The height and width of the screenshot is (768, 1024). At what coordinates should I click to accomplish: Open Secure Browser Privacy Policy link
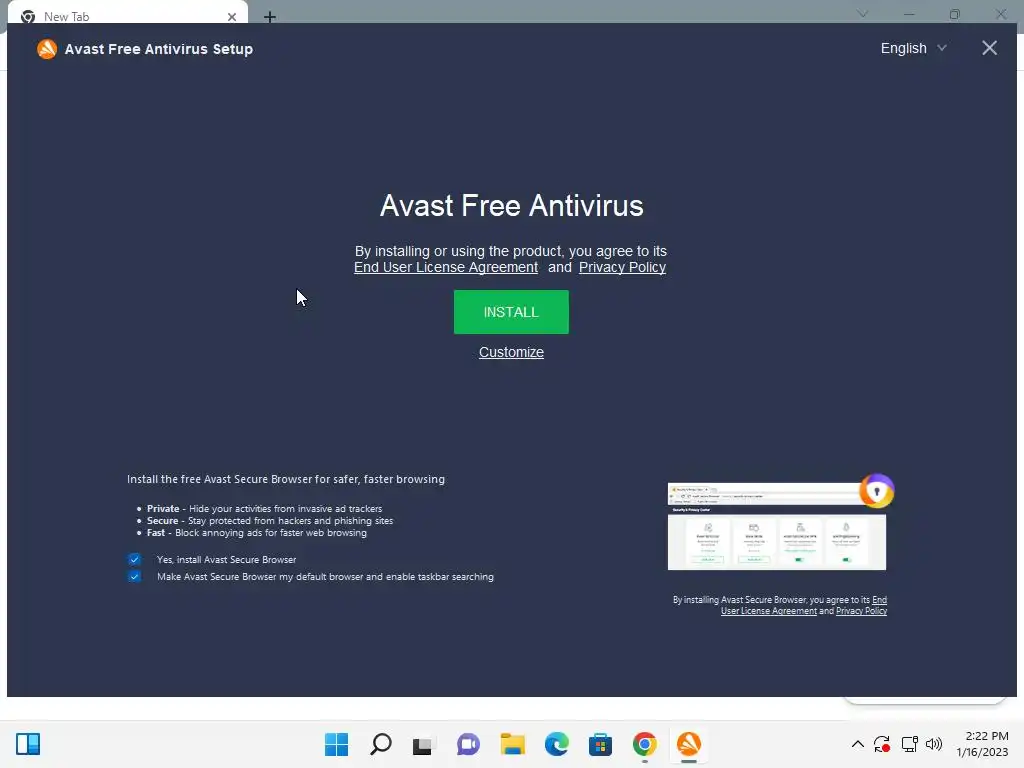tap(861, 611)
